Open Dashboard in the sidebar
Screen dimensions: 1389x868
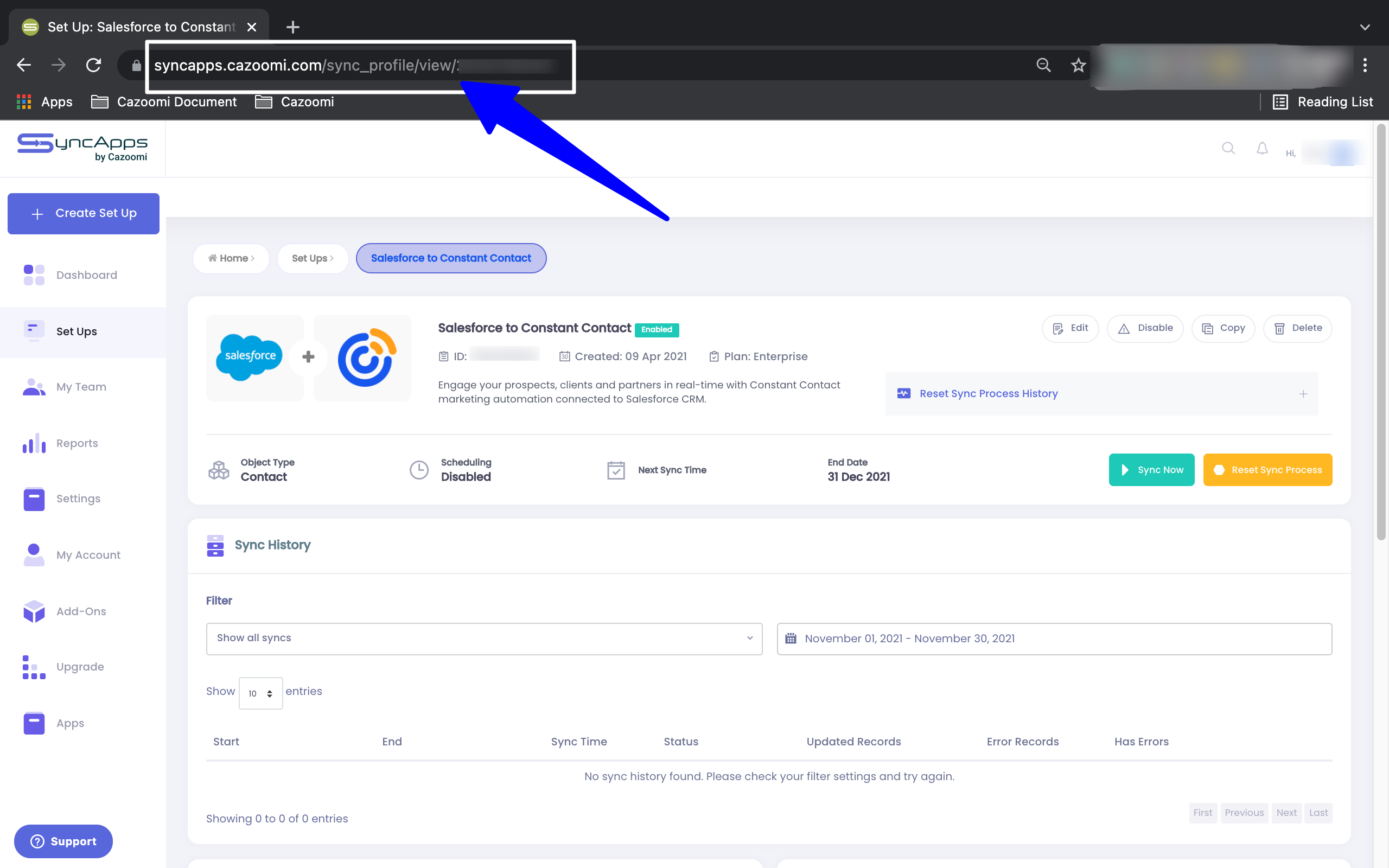(x=83, y=275)
